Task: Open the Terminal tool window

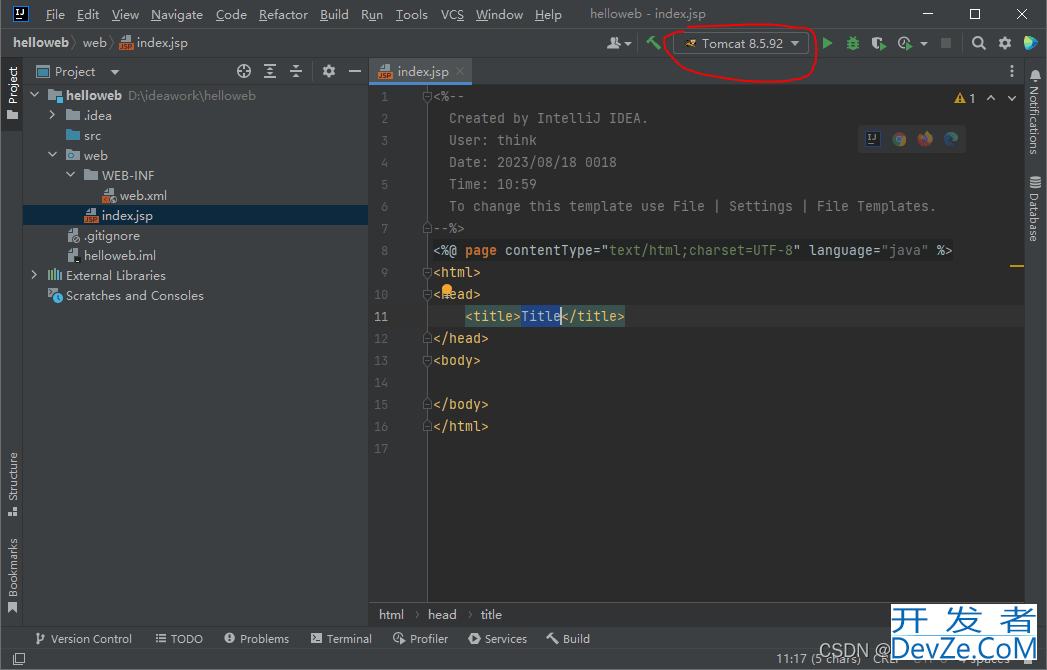Action: [341, 639]
